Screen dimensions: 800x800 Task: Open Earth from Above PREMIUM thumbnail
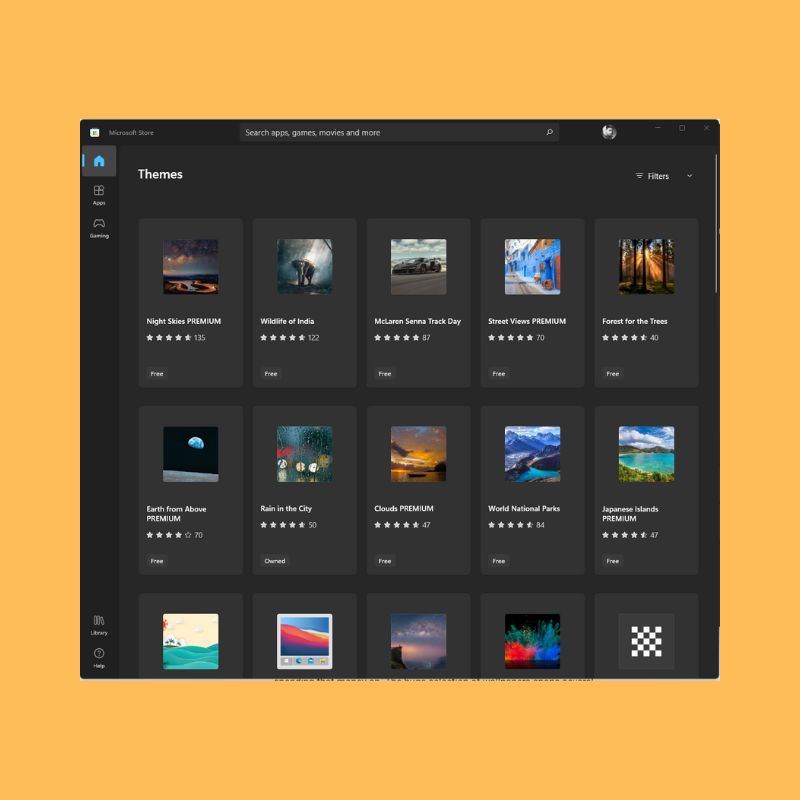190,454
